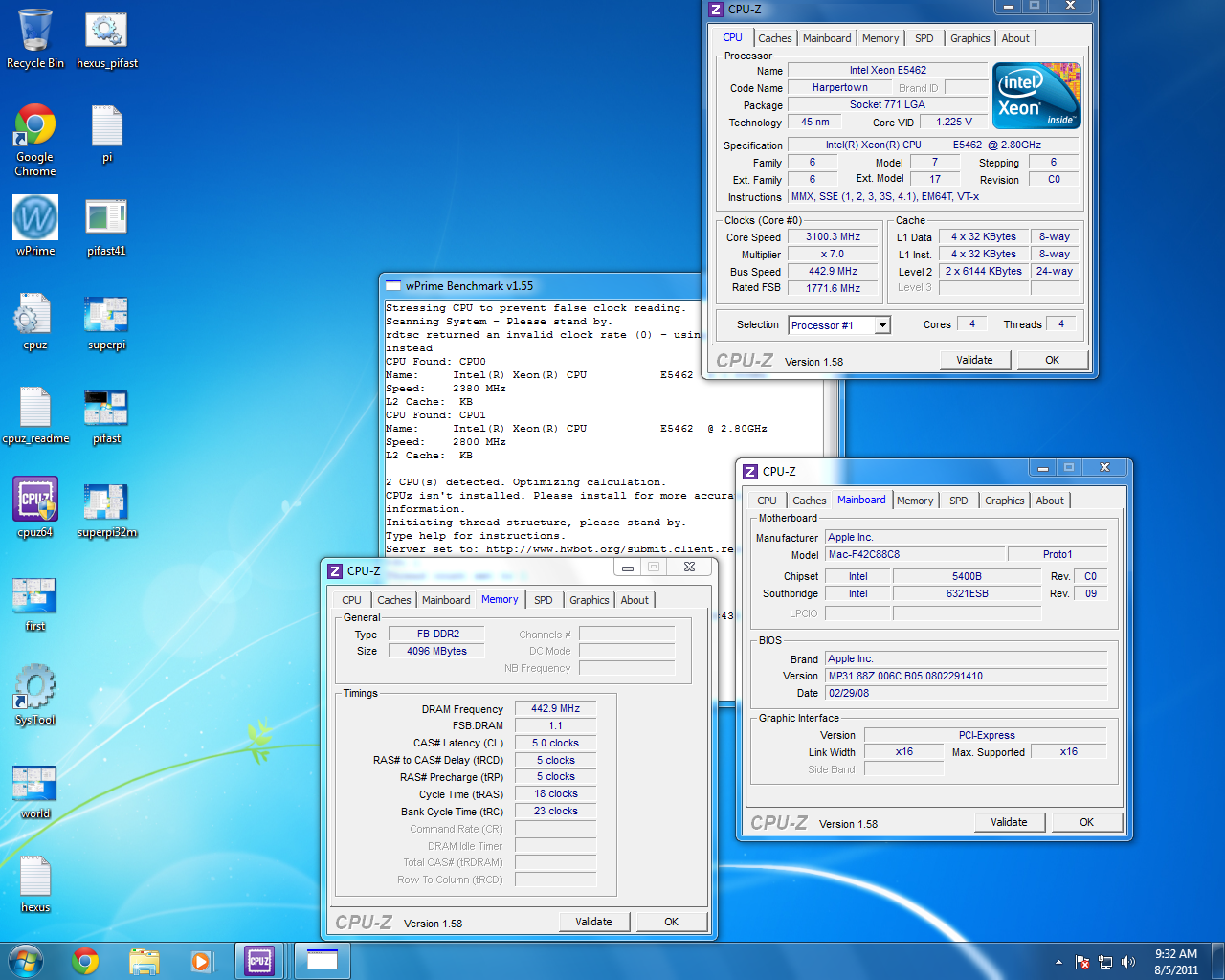Open Windows Media Player taskbar icon
The image size is (1225, 980).
pyautogui.click(x=201, y=961)
